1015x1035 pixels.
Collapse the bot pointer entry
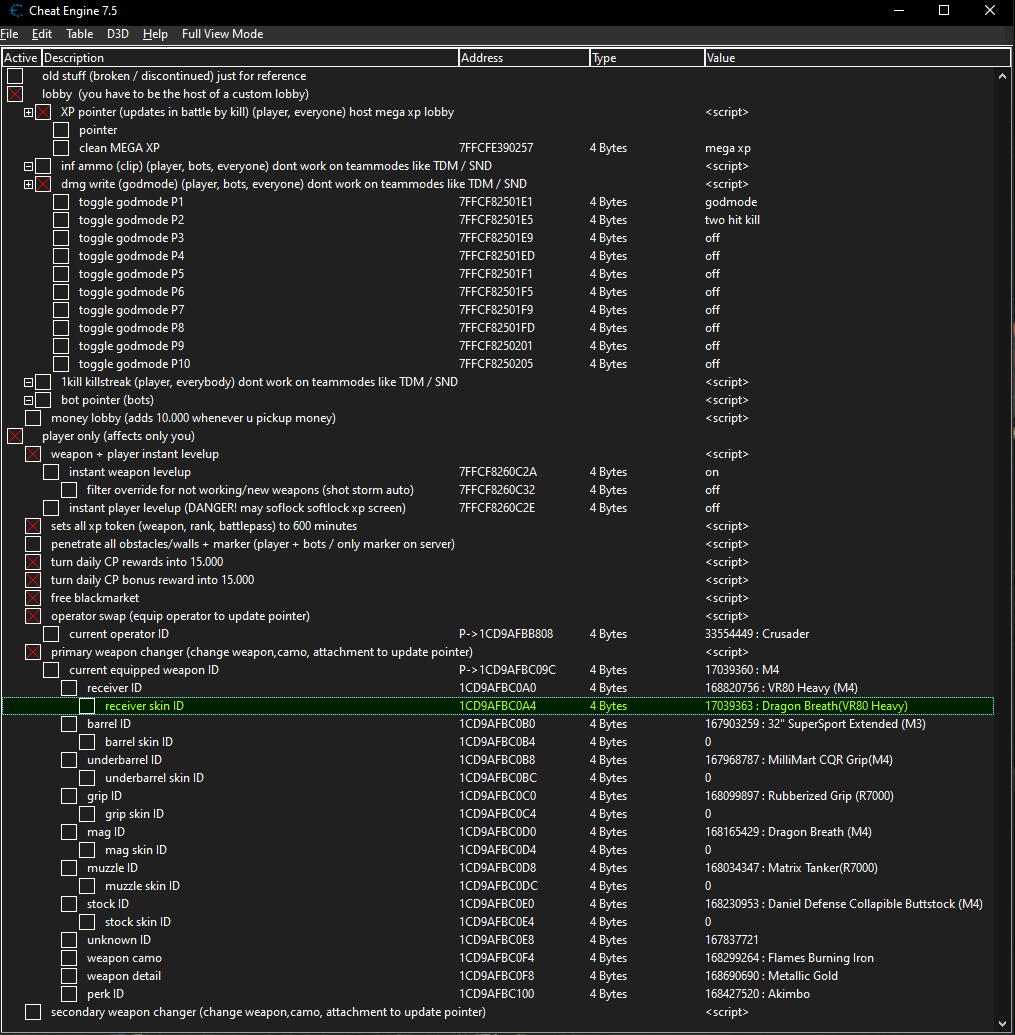pos(28,399)
